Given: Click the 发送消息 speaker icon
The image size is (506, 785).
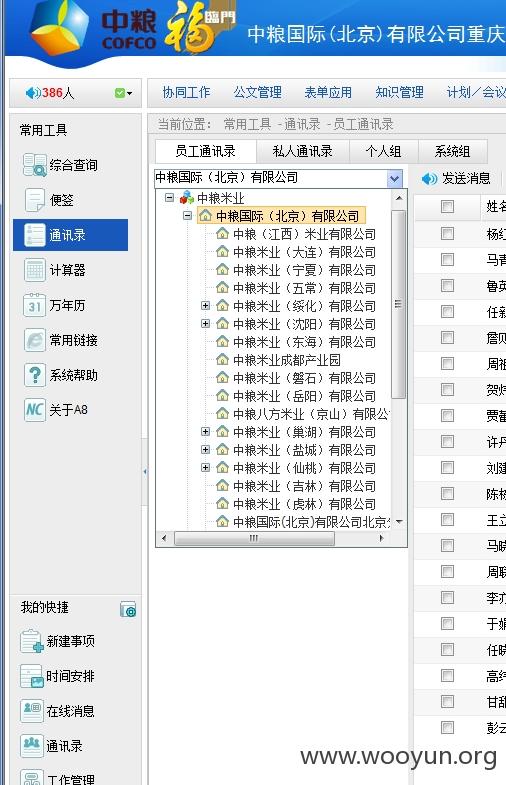Looking at the screenshot, I should coord(429,179).
